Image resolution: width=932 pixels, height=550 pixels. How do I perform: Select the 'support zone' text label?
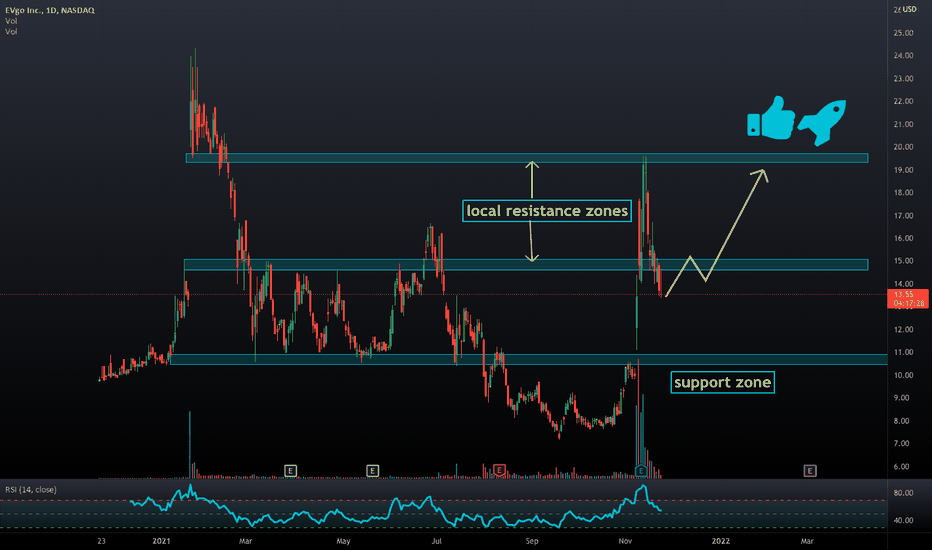coord(722,382)
